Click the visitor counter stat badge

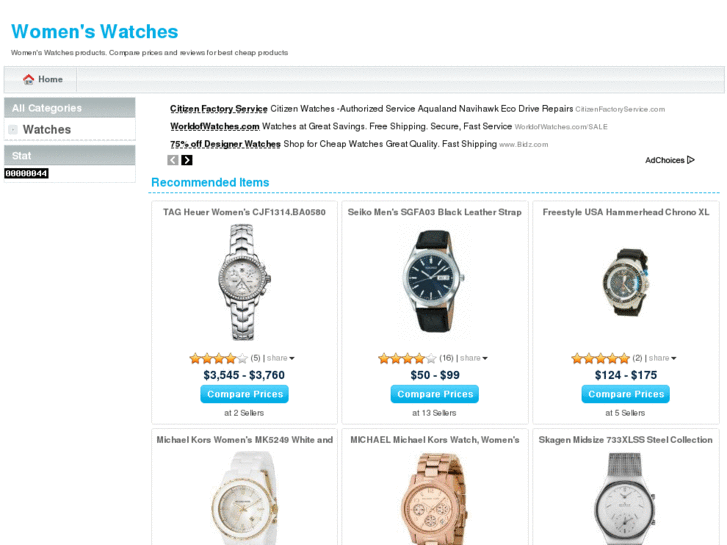coord(26,173)
